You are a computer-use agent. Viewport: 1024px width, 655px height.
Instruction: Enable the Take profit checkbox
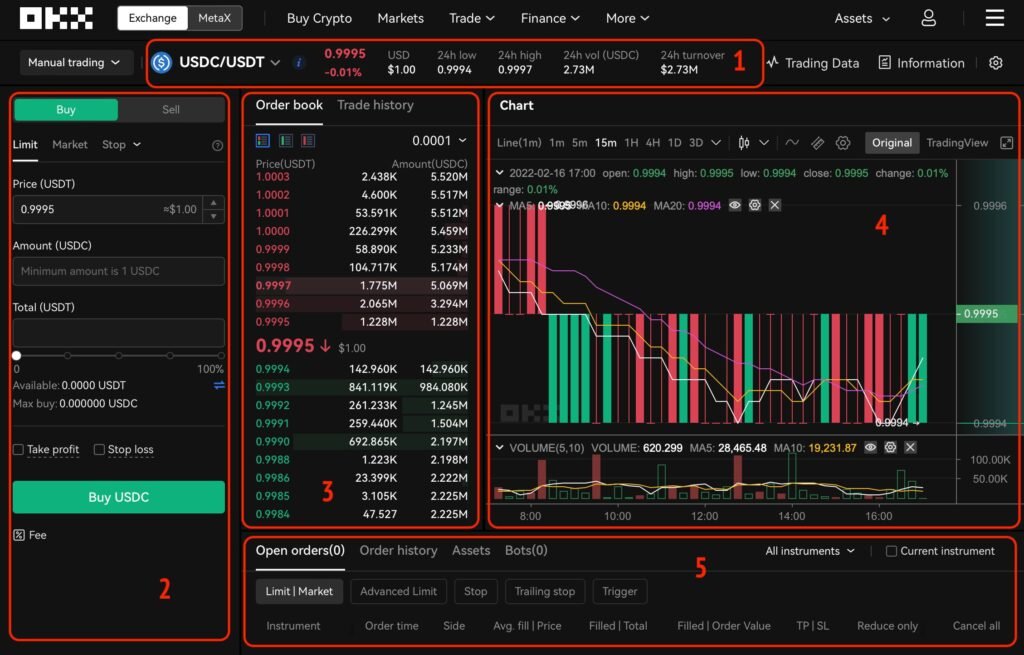tap(17, 449)
